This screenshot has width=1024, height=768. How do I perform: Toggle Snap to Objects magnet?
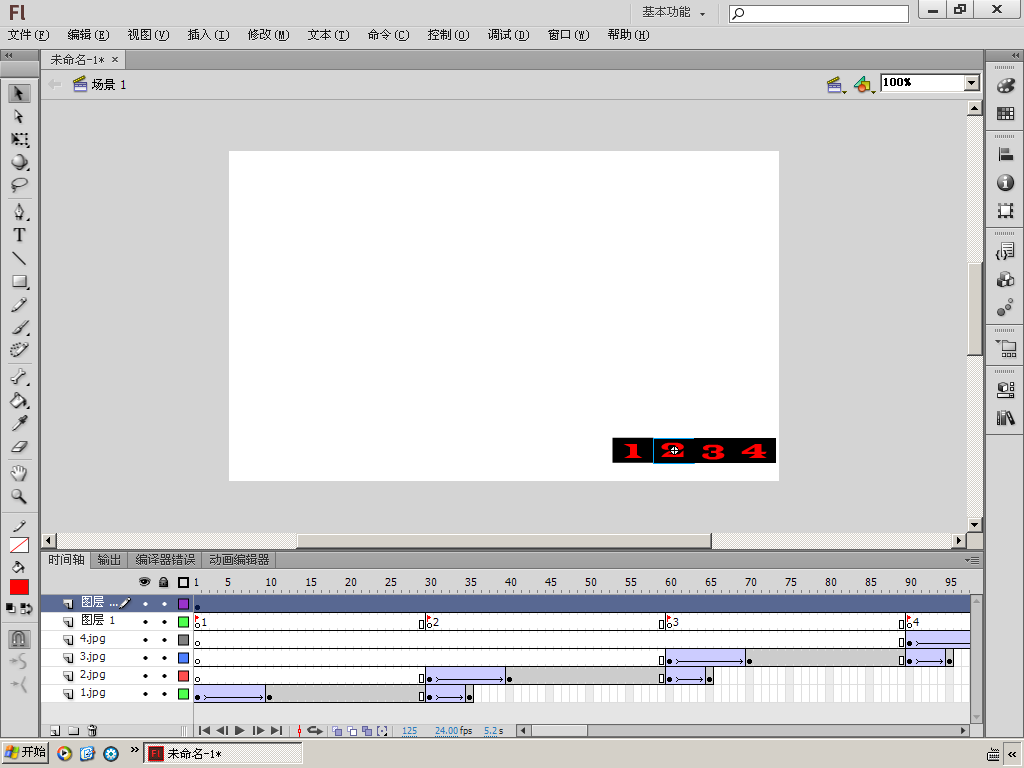point(19,639)
